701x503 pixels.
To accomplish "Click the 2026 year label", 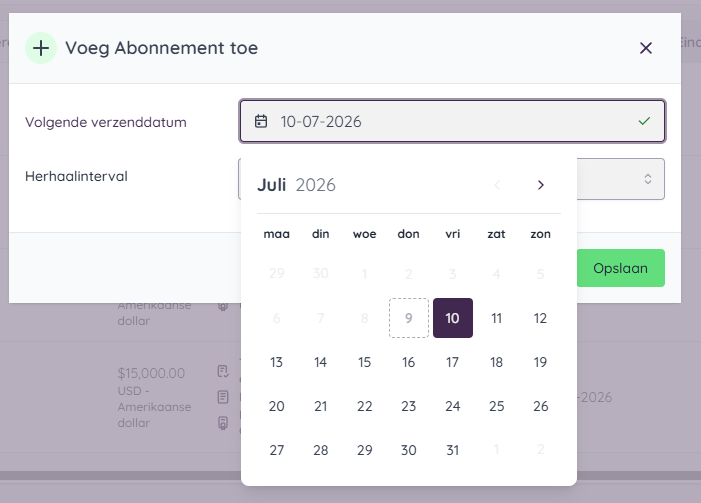I will click(x=316, y=185).
